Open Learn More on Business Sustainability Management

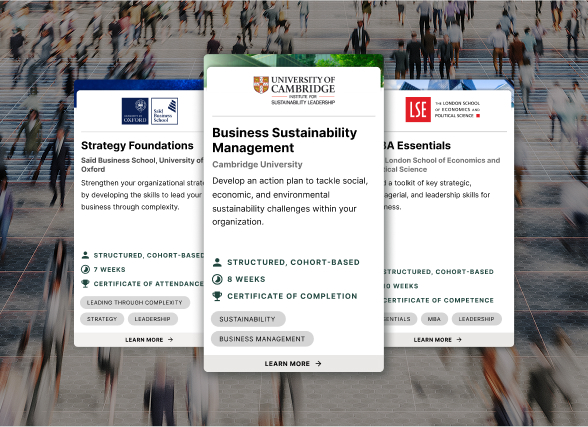pos(294,363)
